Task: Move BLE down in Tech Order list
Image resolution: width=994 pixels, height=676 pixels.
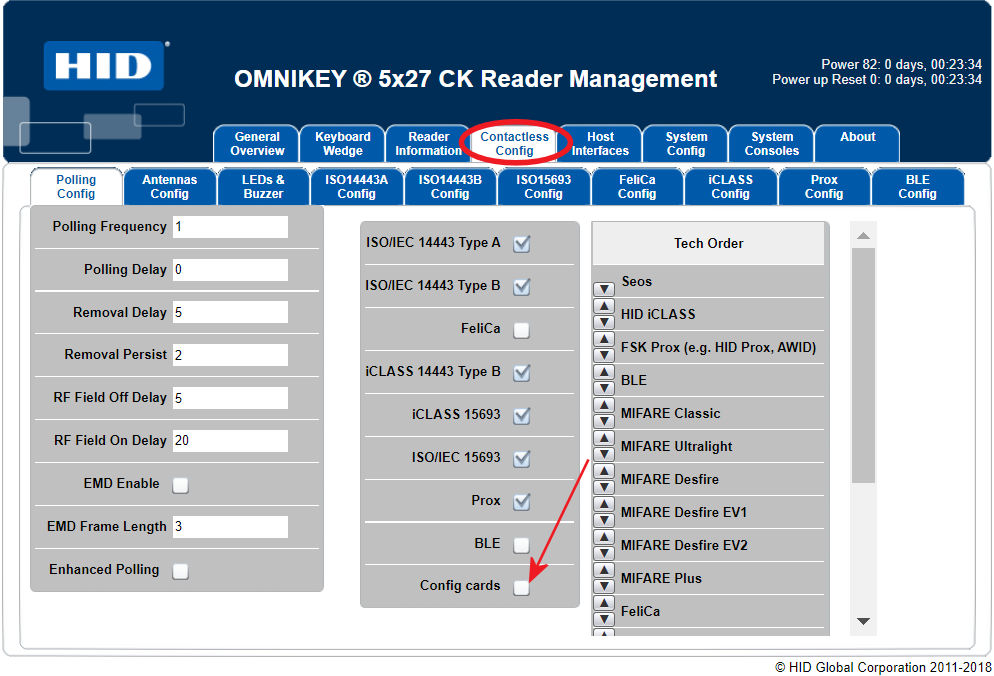Action: (x=604, y=388)
